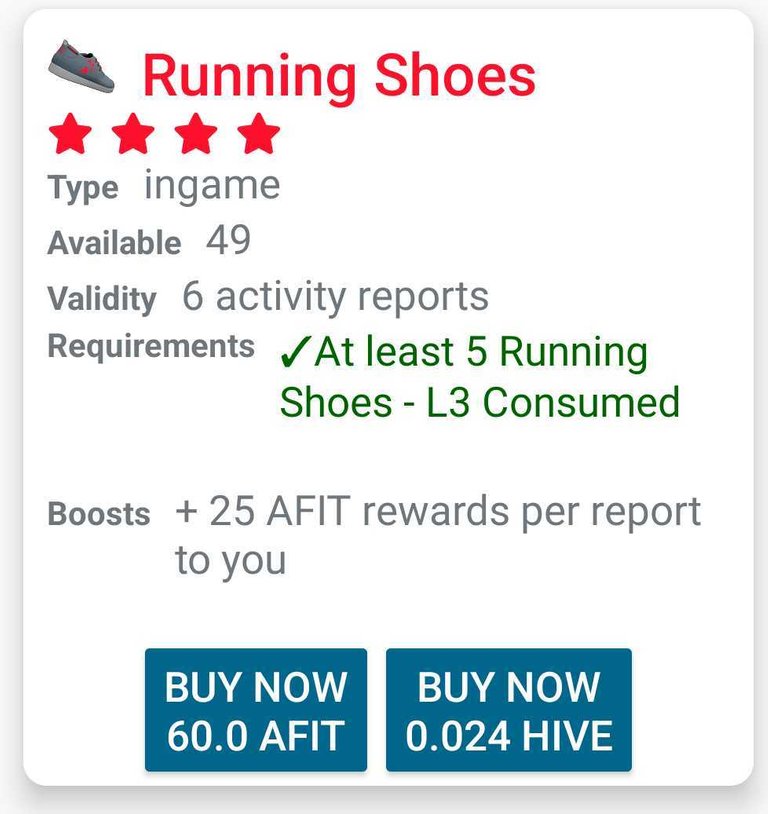Click the green requirement checkmark
This screenshot has width=768, height=814.
pyautogui.click(x=296, y=352)
